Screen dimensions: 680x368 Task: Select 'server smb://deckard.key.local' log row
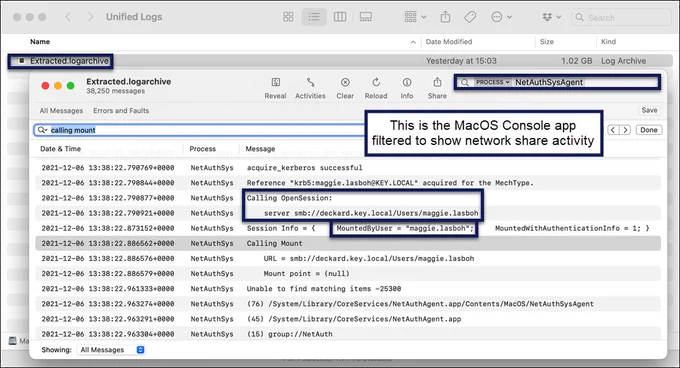tap(348, 213)
